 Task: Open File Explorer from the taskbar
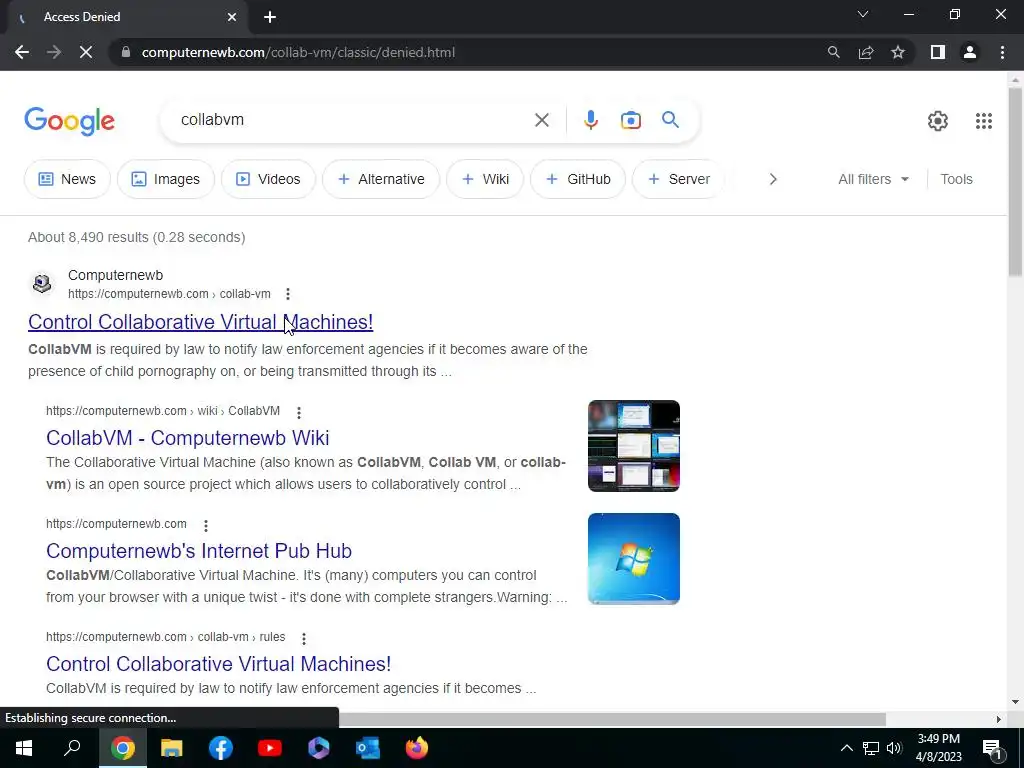[x=171, y=748]
